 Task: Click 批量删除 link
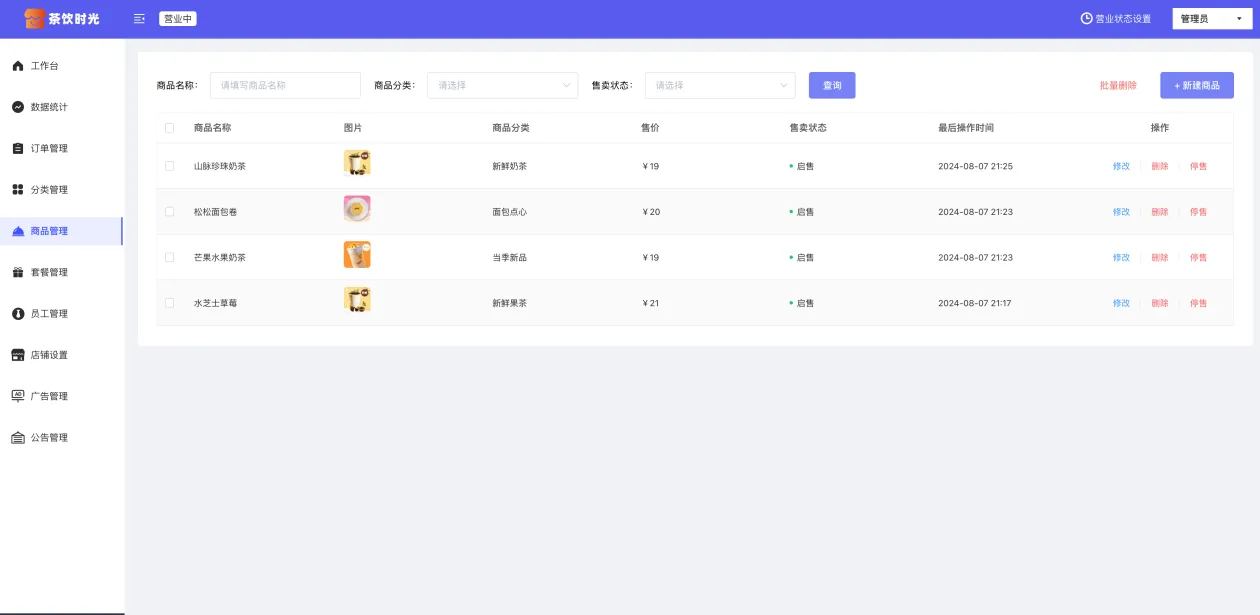coord(1118,86)
